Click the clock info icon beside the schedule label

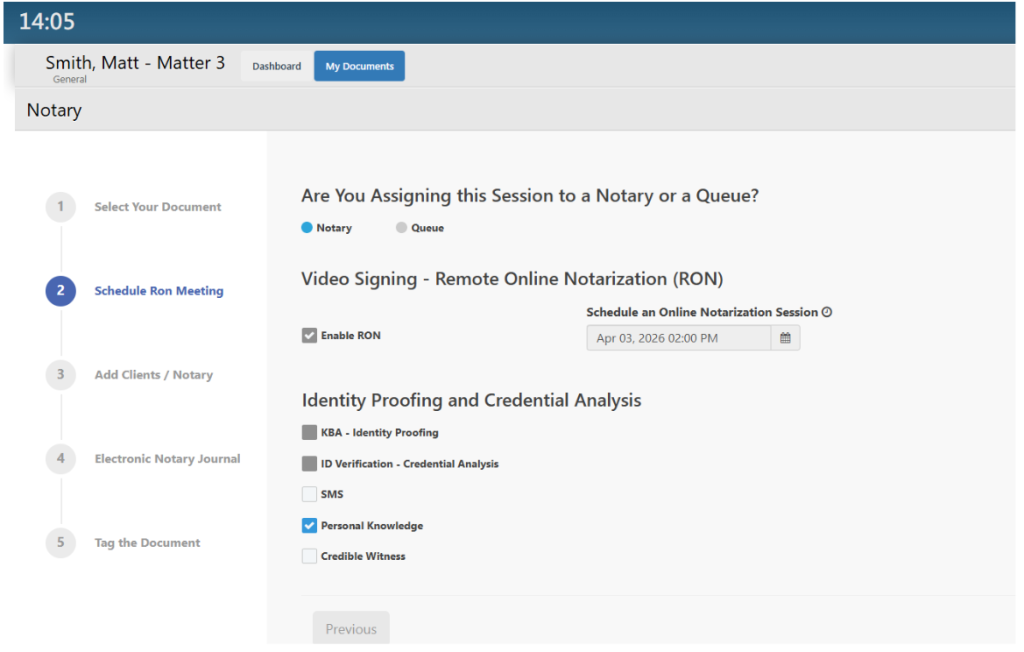827,312
